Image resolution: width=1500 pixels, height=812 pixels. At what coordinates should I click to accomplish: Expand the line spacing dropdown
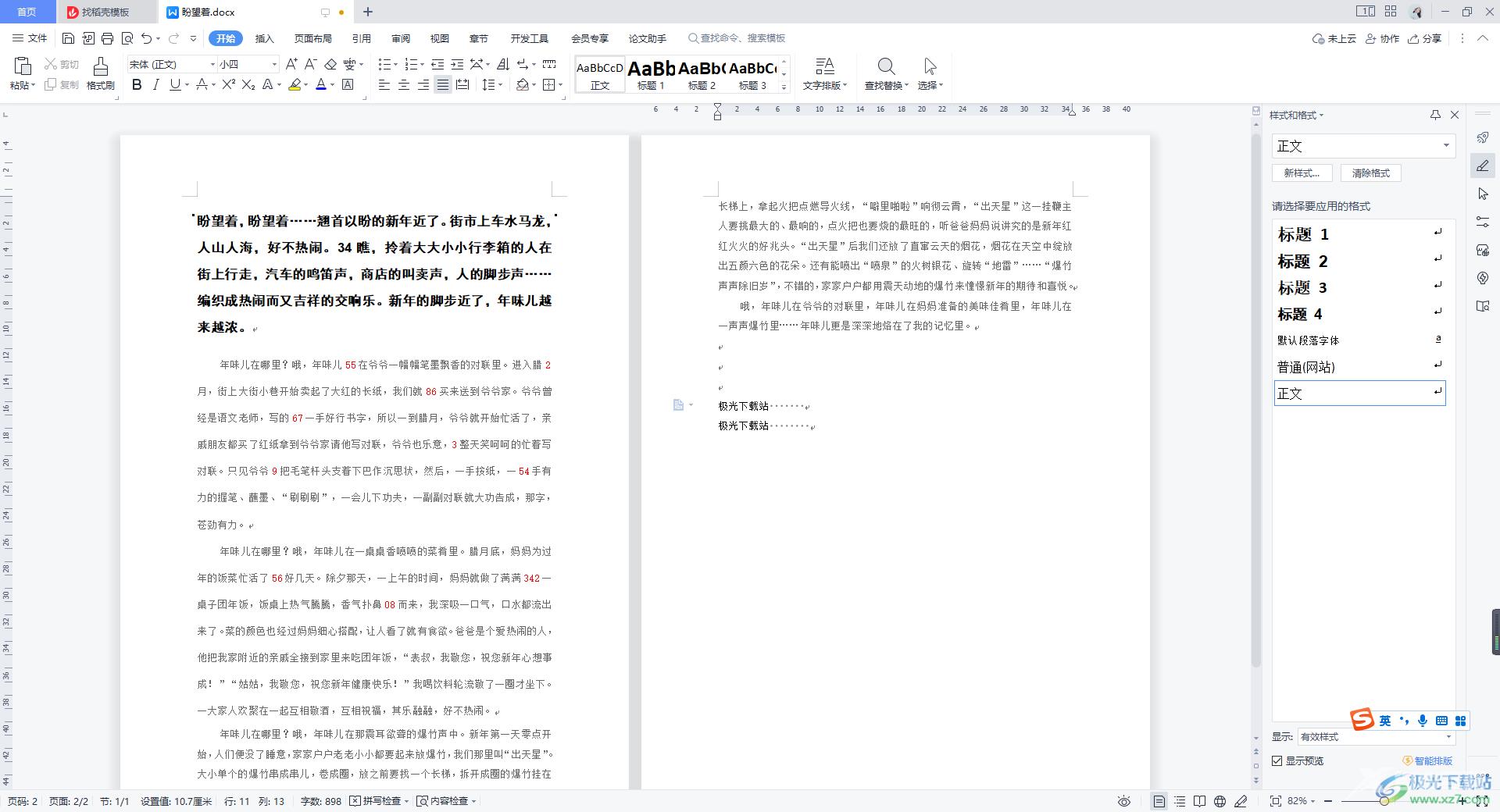501,84
